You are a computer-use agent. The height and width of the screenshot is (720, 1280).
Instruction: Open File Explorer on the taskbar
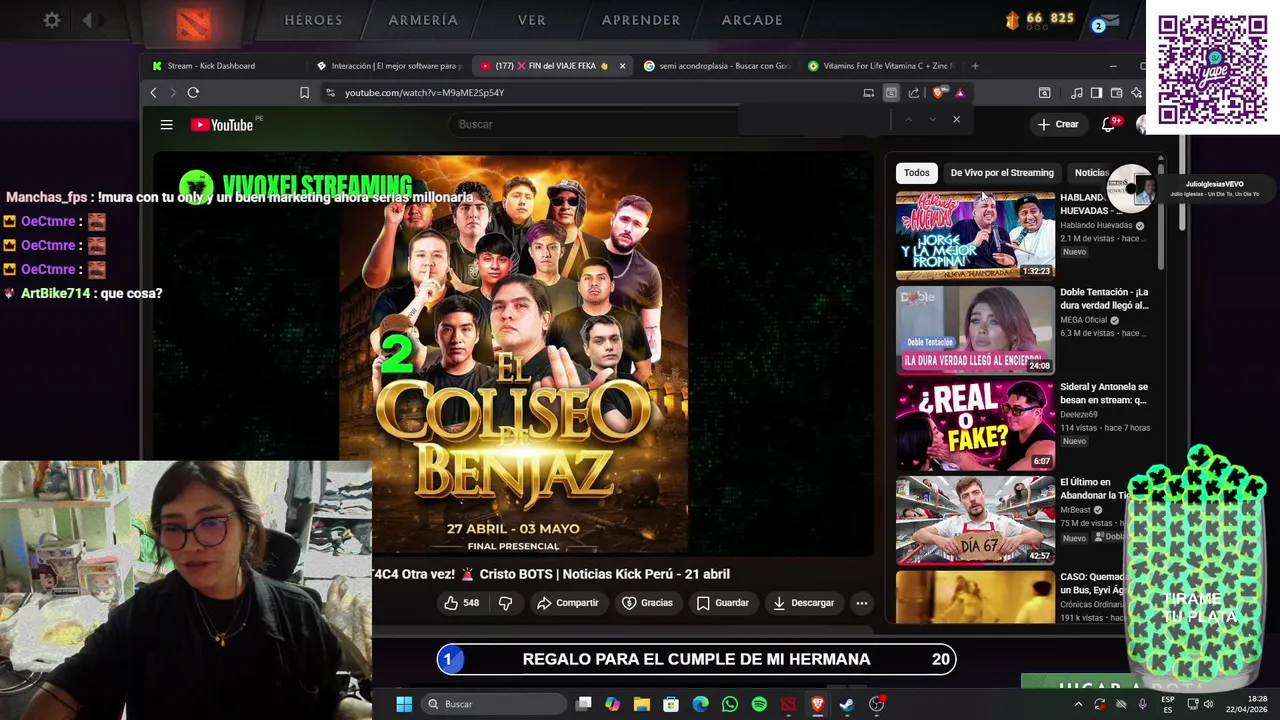(642, 704)
